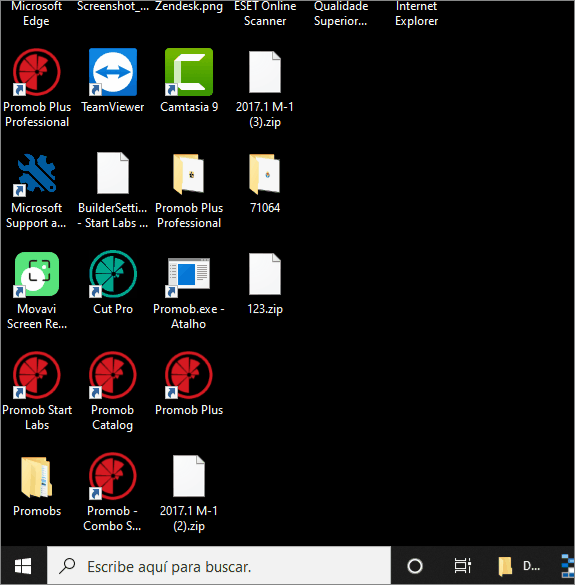575x585 pixels.
Task: Select the 71064 folder
Action: [265, 174]
